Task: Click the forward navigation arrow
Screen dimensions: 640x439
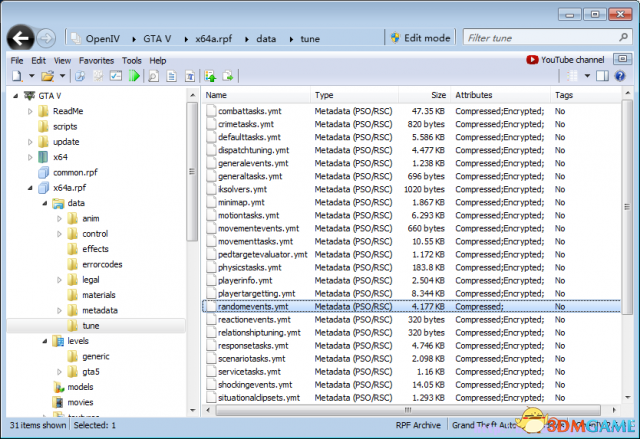Action: pyautogui.click(x=46, y=38)
